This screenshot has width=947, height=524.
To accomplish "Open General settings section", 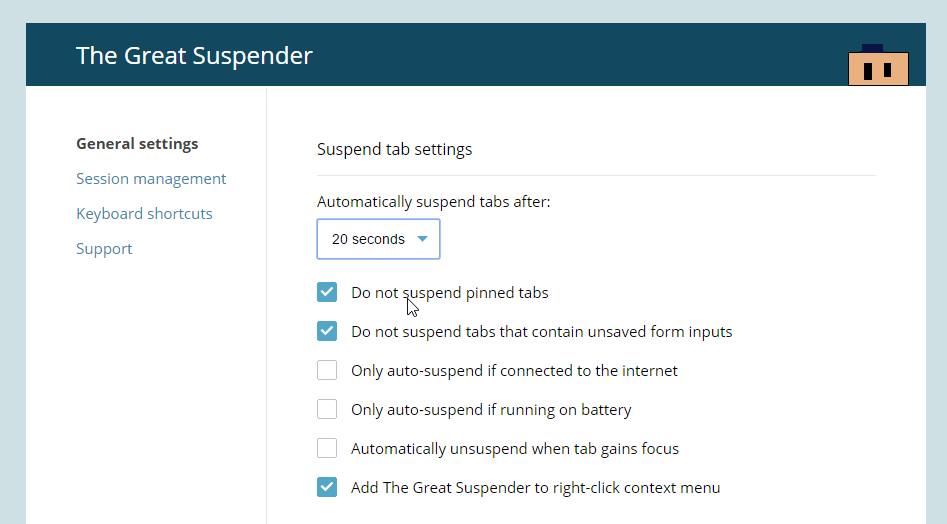I will 137,144.
